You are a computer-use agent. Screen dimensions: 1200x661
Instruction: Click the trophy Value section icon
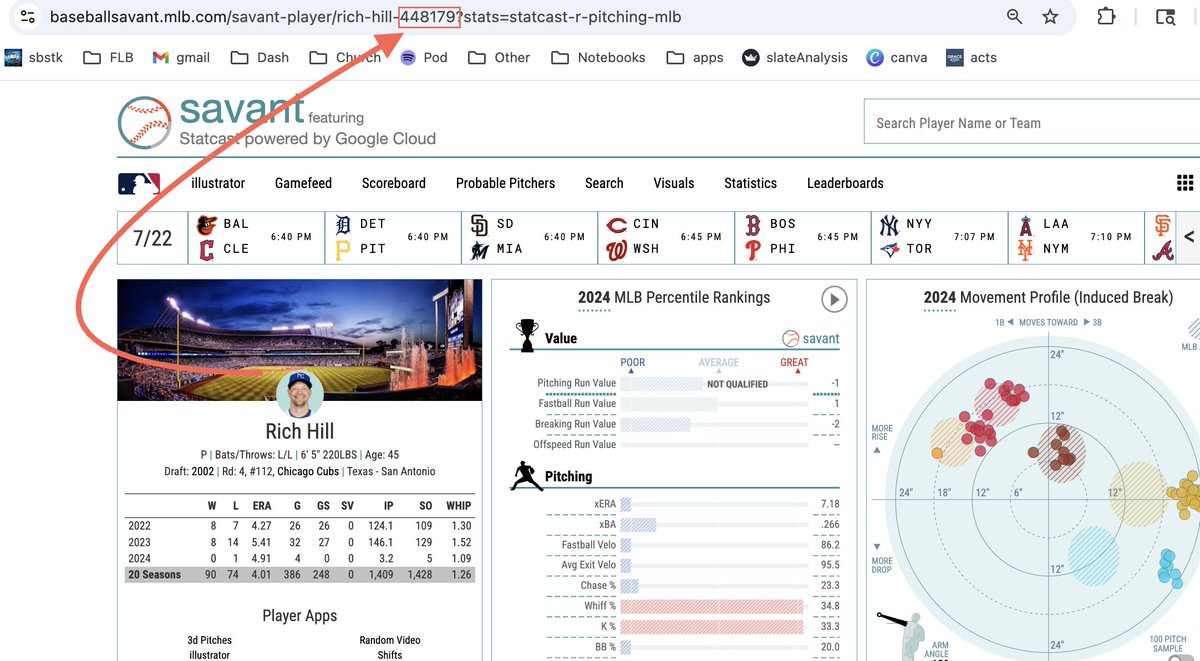[527, 335]
